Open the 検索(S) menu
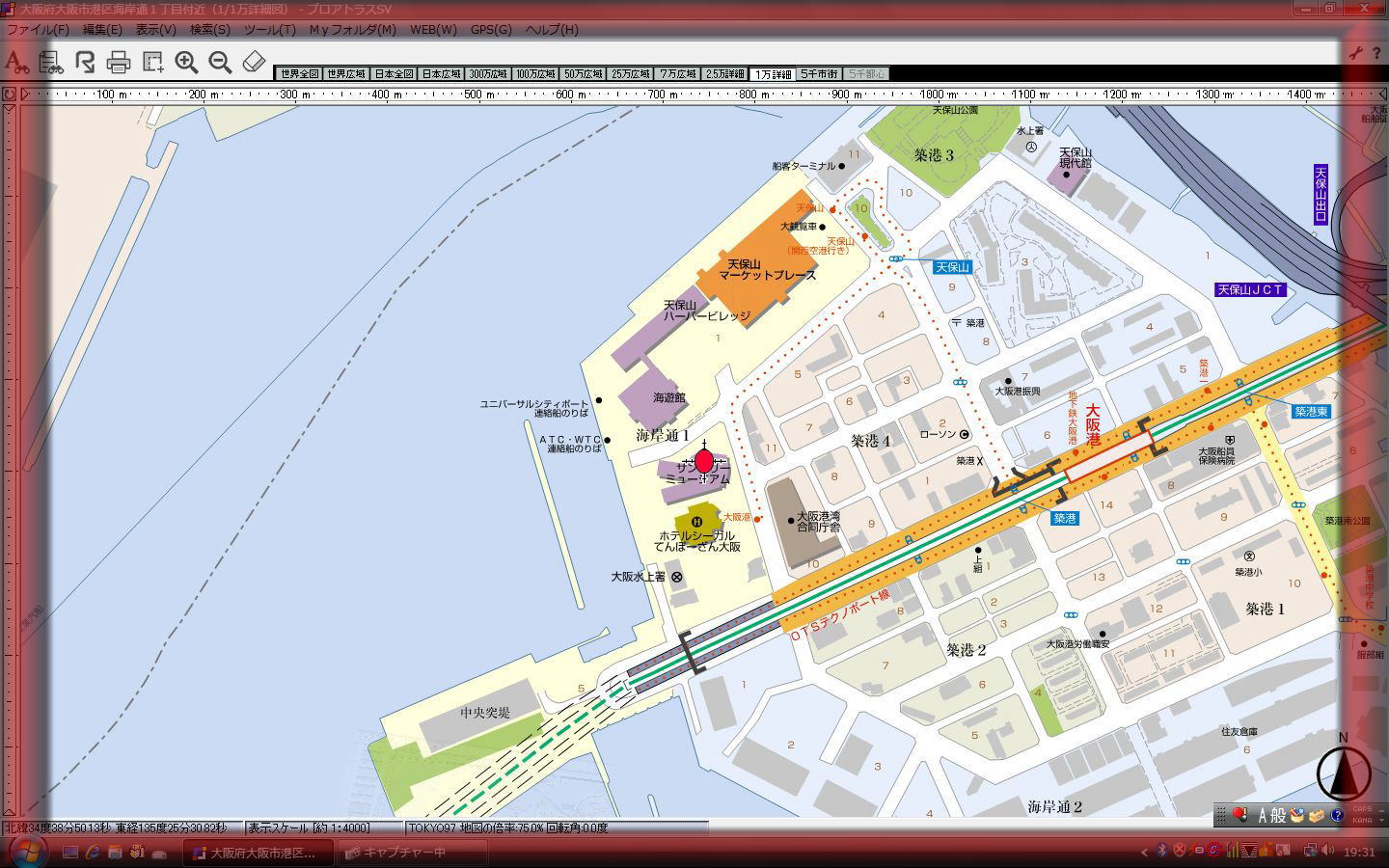Screen dimensions: 1389x868 coord(209,29)
